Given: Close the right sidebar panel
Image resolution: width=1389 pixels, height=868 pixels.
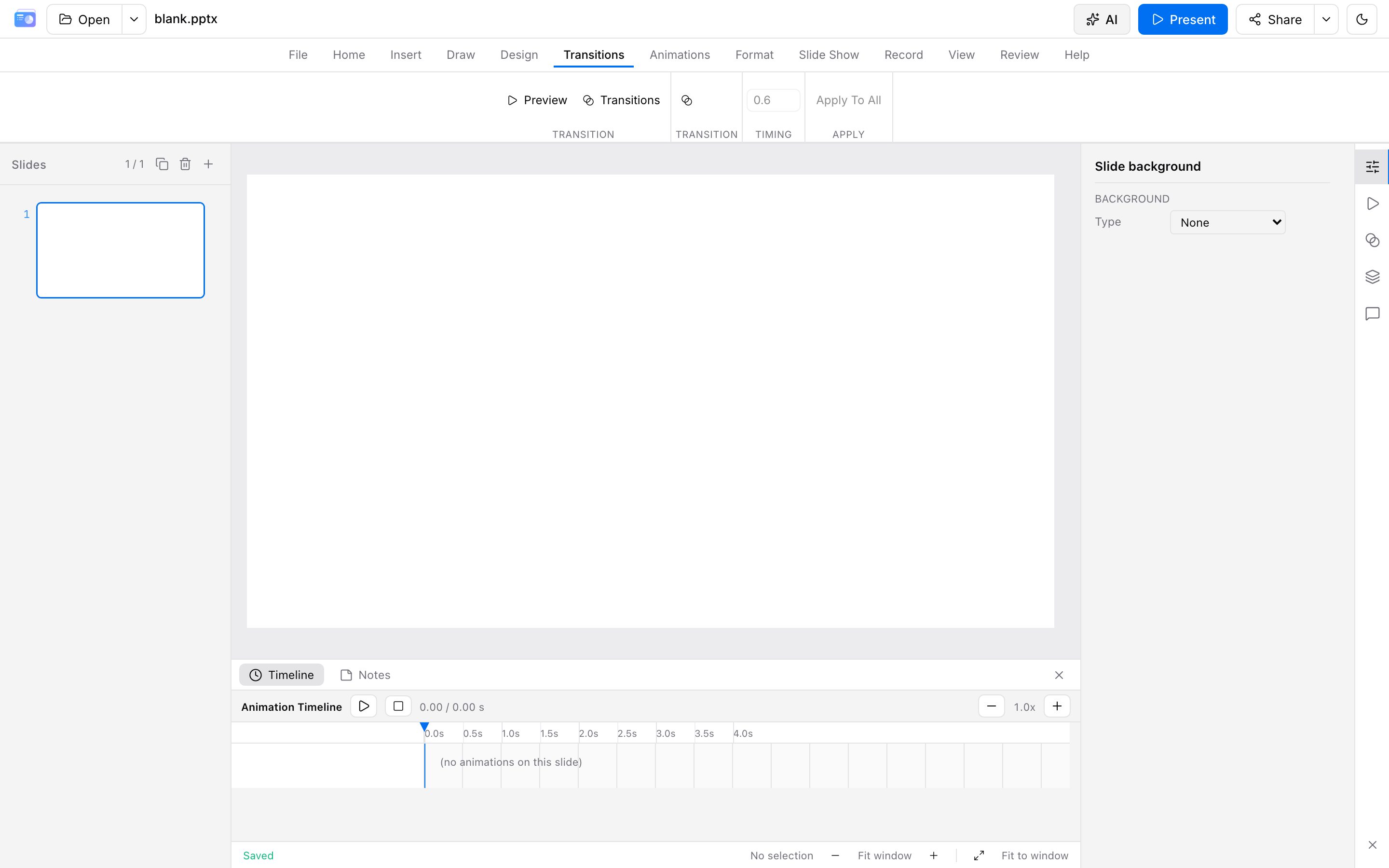Looking at the screenshot, I should [x=1372, y=844].
